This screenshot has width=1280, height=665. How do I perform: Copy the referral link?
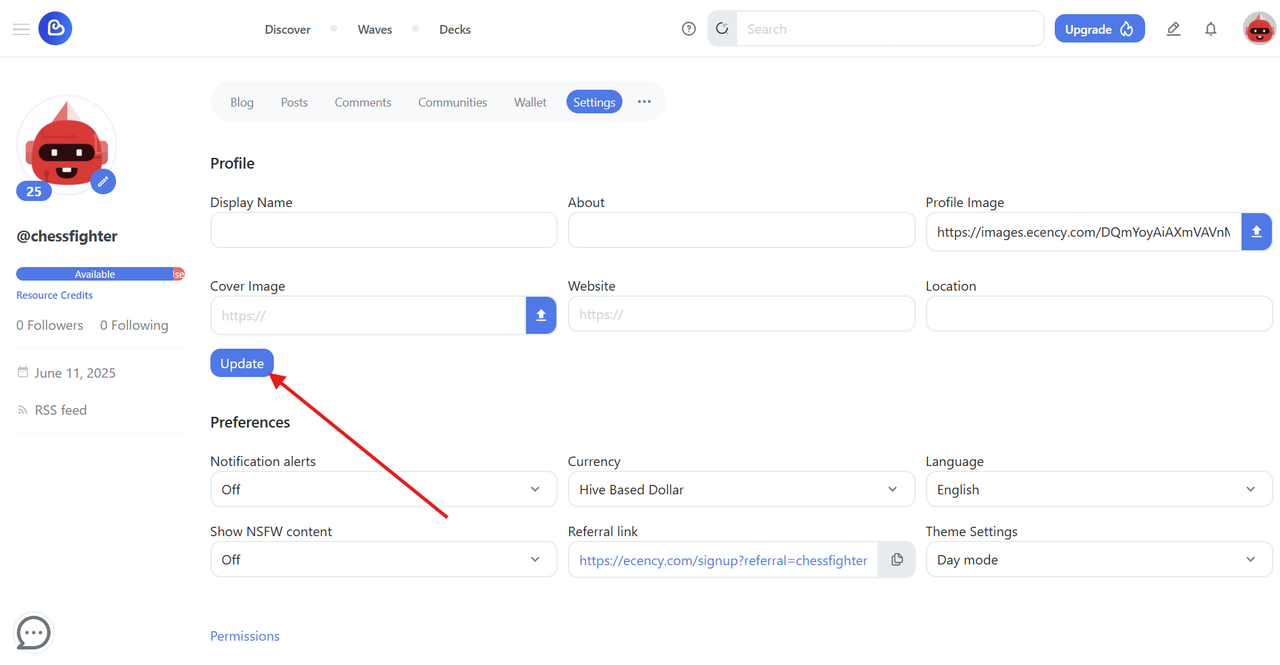click(896, 560)
